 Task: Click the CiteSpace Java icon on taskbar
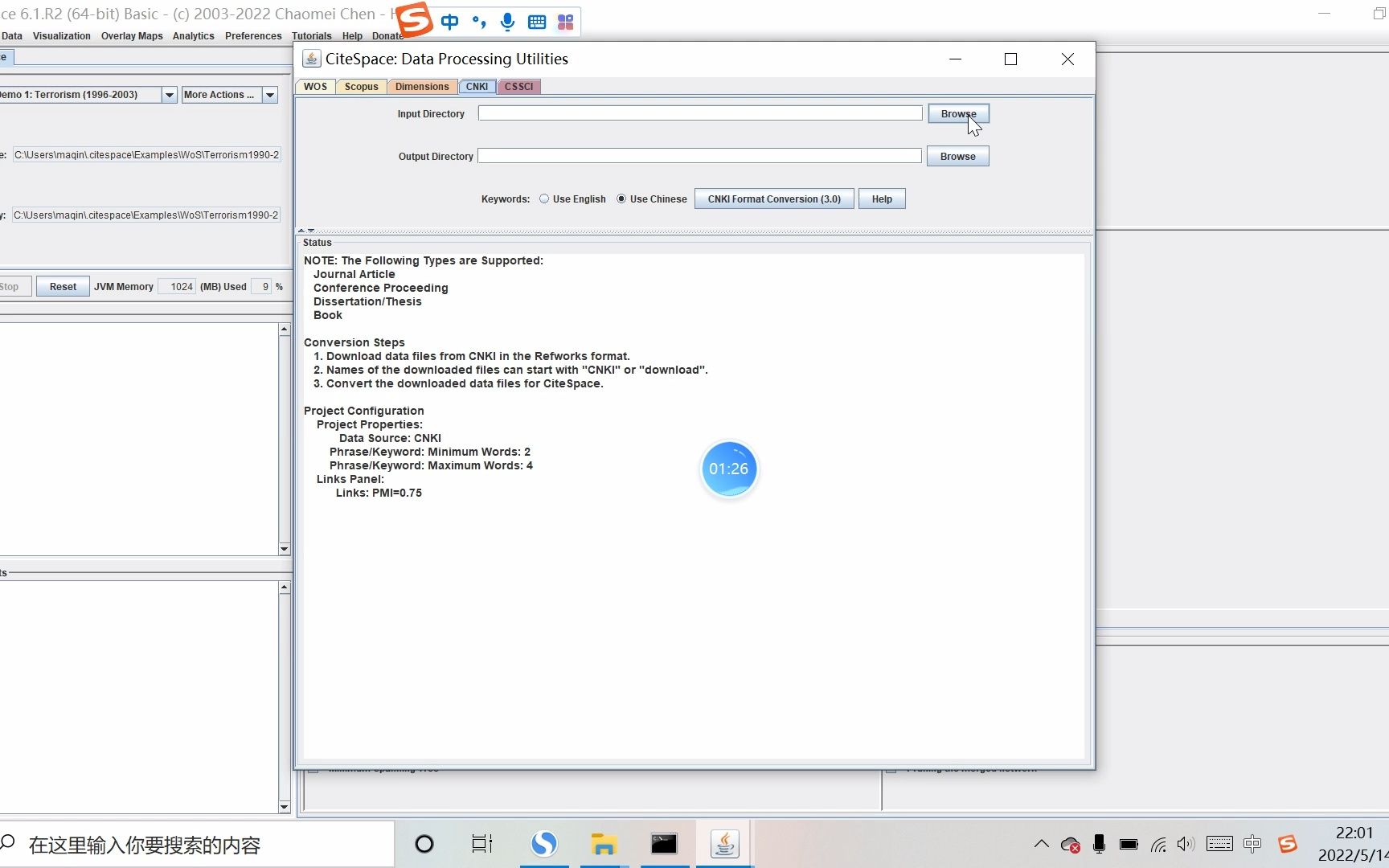(724, 844)
